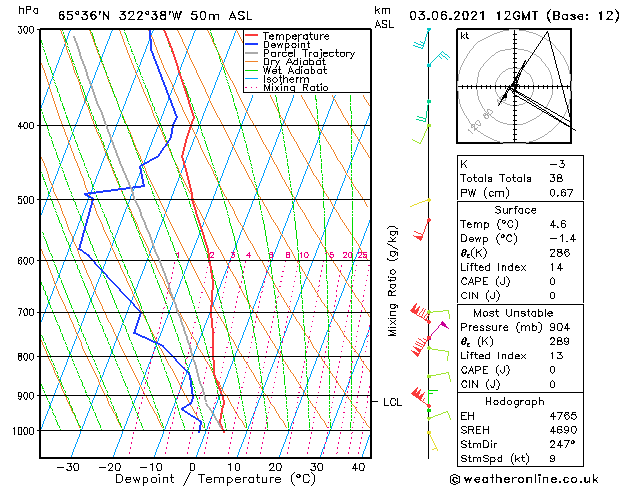
Task: Click the blue Dewpoint legend line swatch
Action: pos(251,44)
